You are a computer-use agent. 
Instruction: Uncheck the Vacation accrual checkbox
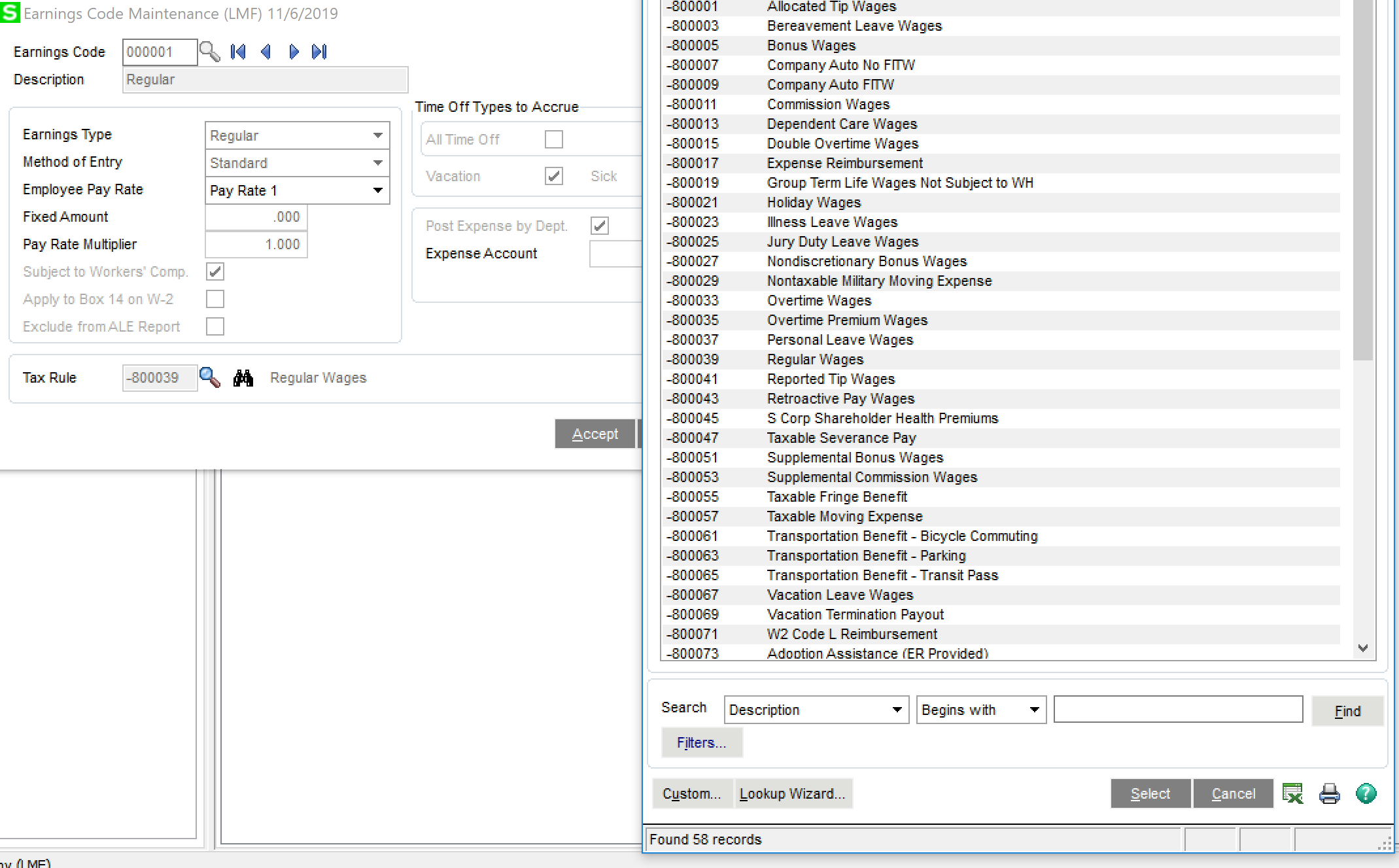pyautogui.click(x=553, y=176)
